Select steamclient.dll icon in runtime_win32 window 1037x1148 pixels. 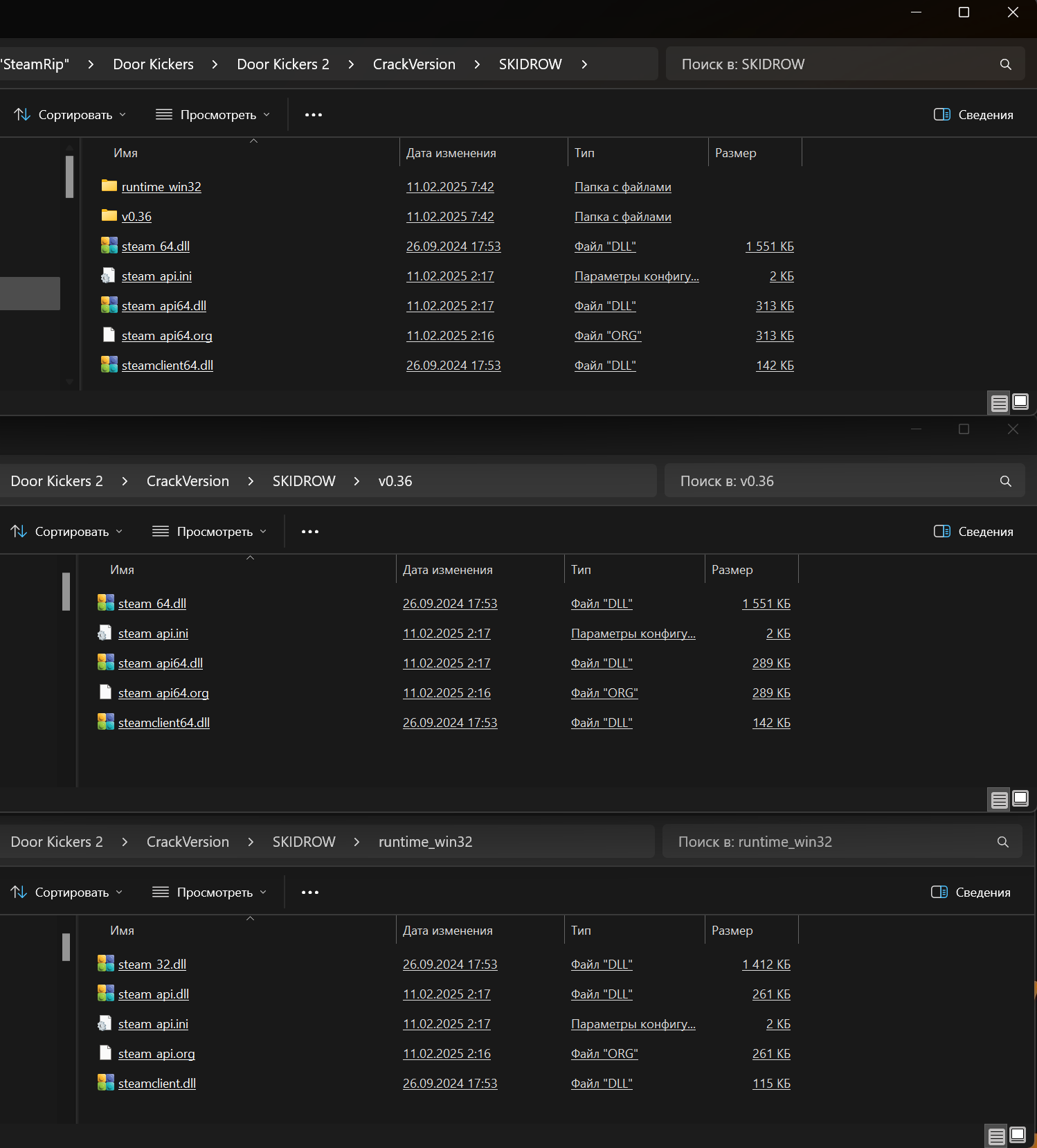(105, 1082)
